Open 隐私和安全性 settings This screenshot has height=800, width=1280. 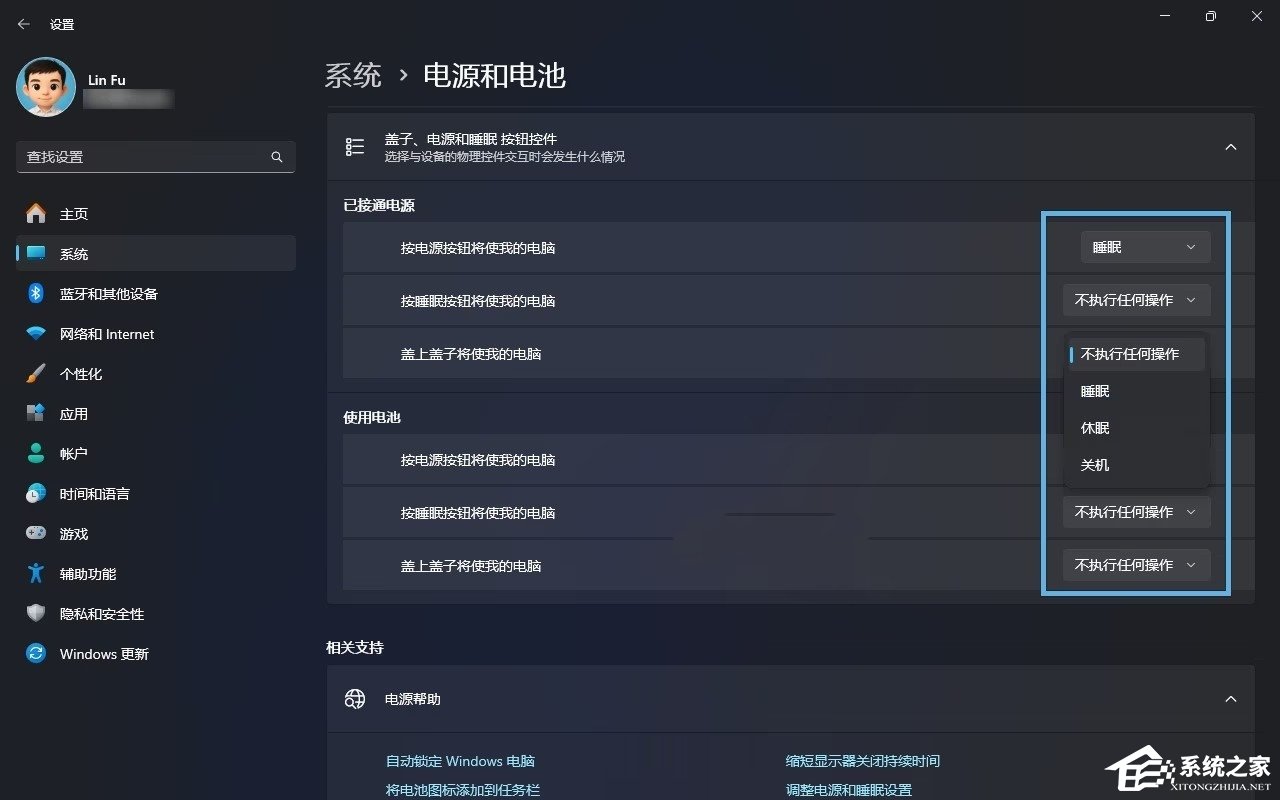click(104, 613)
